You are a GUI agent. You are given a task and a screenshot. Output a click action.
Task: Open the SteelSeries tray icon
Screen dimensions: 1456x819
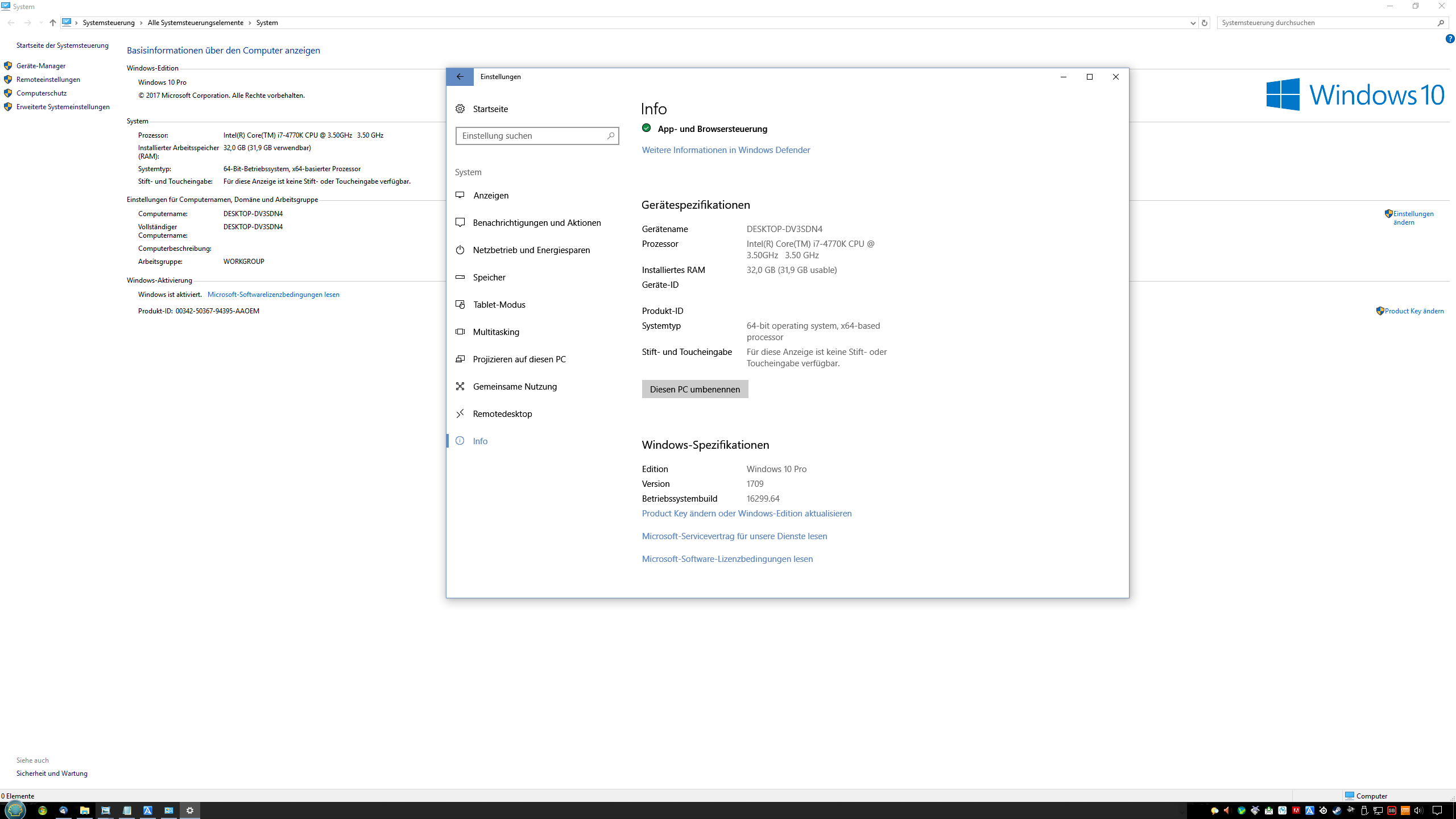tap(1323, 810)
